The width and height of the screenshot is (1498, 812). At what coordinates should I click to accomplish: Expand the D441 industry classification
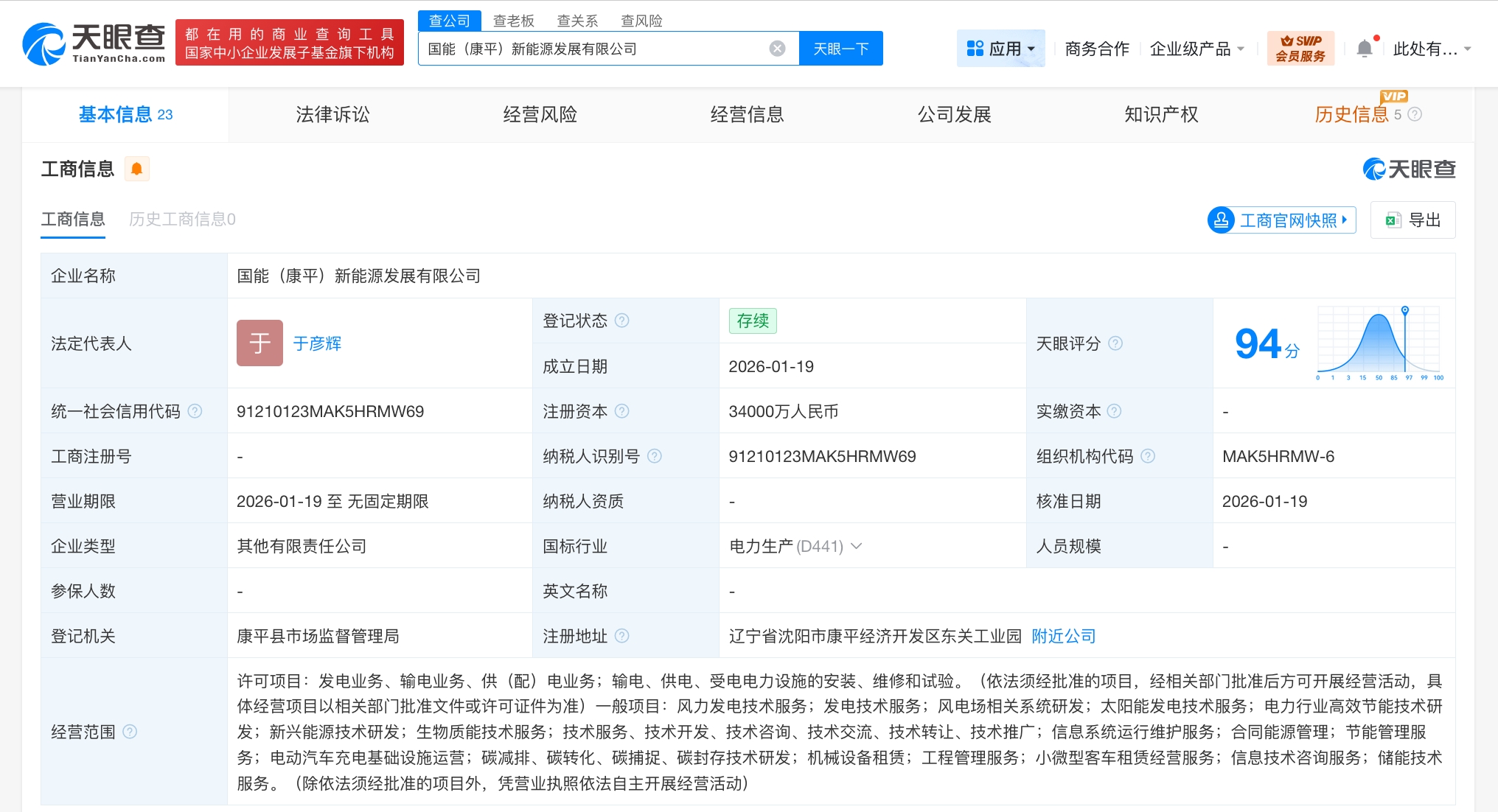pos(856,547)
